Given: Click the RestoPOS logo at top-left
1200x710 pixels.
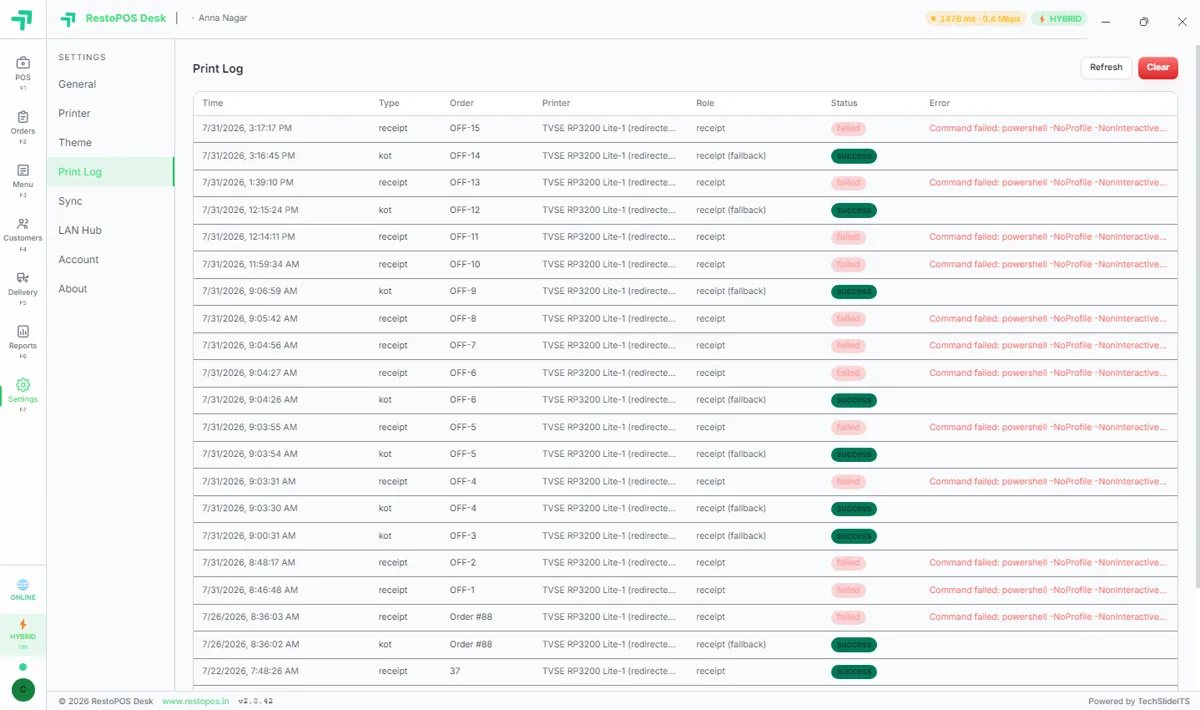Looking at the screenshot, I should coord(22,20).
